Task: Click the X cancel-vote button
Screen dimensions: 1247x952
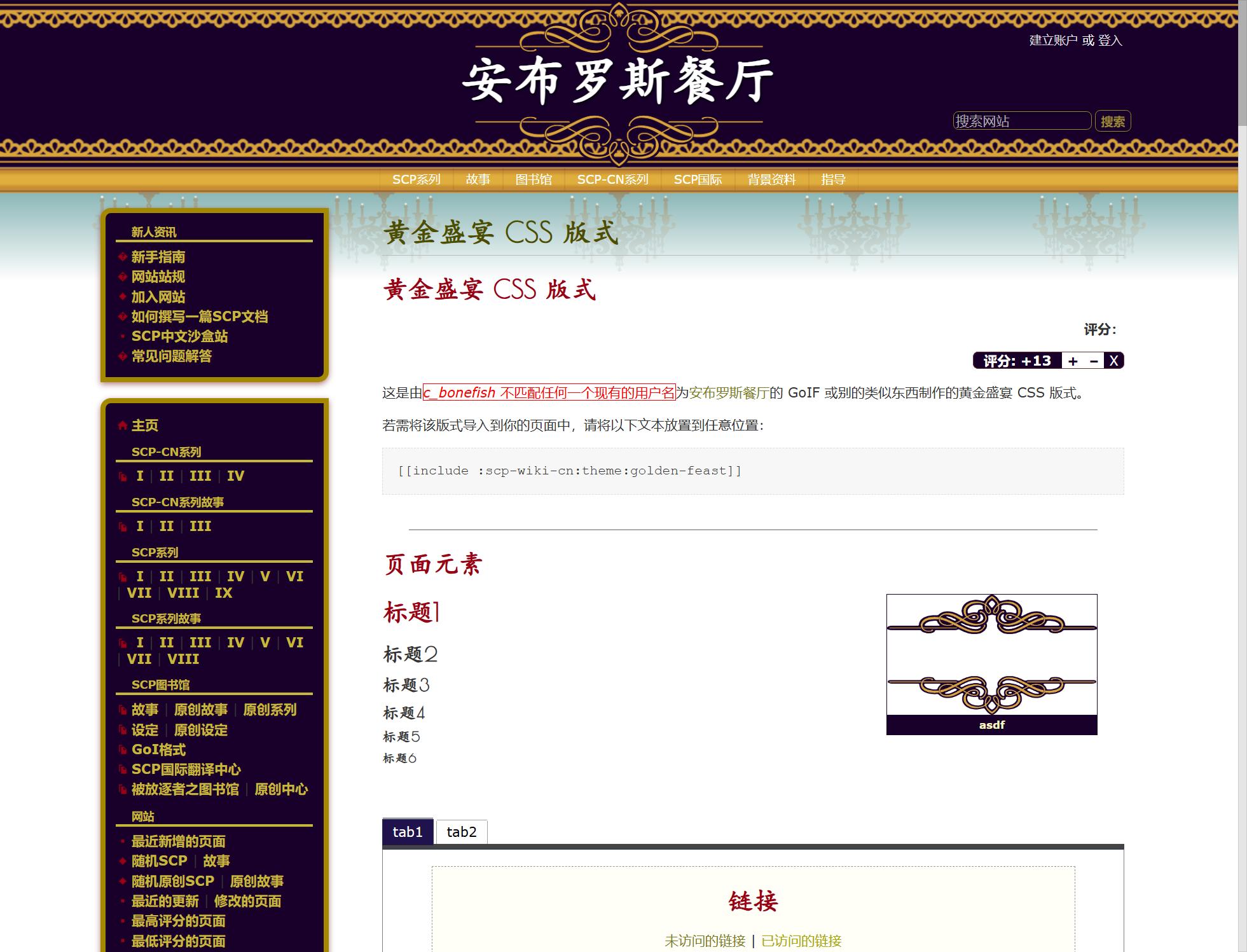Action: (x=1113, y=361)
